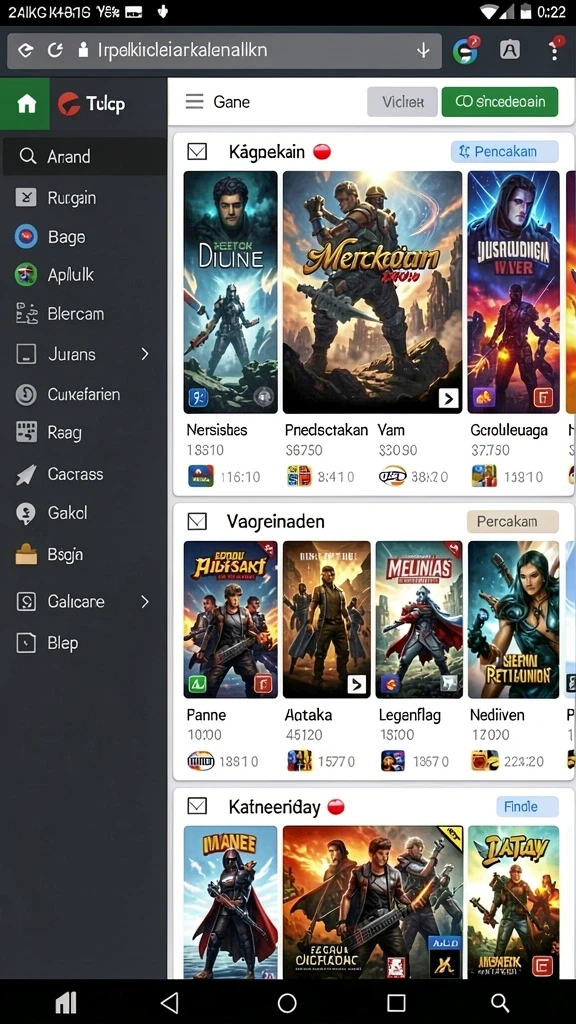
Task: Open the Diune game cover
Action: click(231, 292)
